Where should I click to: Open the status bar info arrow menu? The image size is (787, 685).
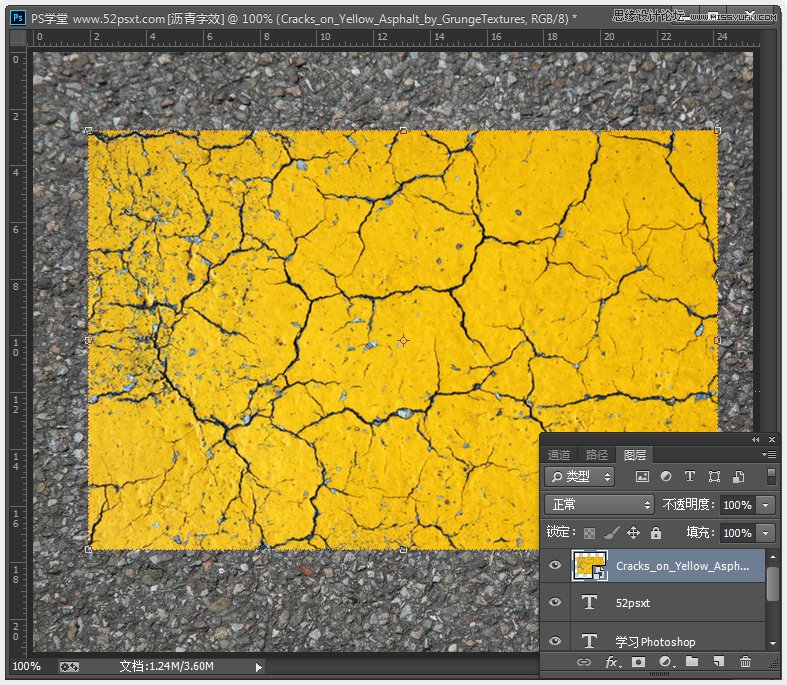(x=258, y=667)
